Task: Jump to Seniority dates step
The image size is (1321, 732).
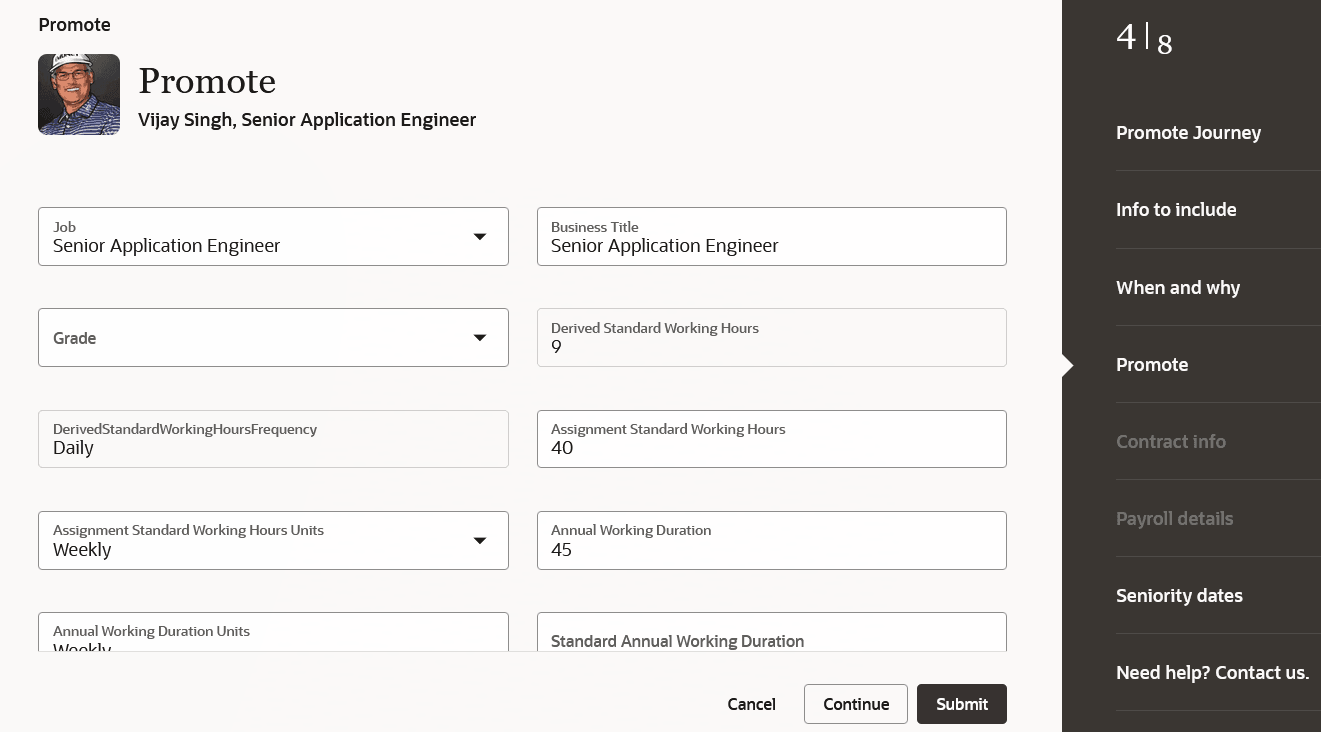Action: pyautogui.click(x=1179, y=596)
